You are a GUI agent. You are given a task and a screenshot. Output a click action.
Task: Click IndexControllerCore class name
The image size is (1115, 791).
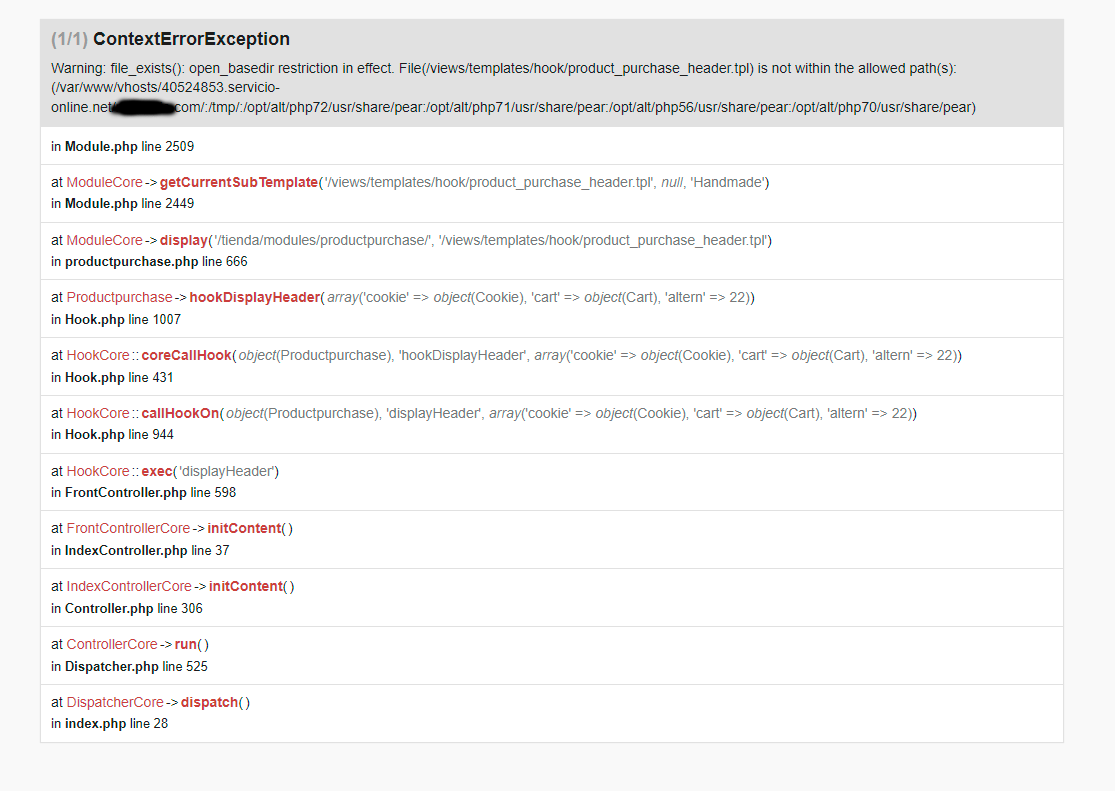pos(129,586)
